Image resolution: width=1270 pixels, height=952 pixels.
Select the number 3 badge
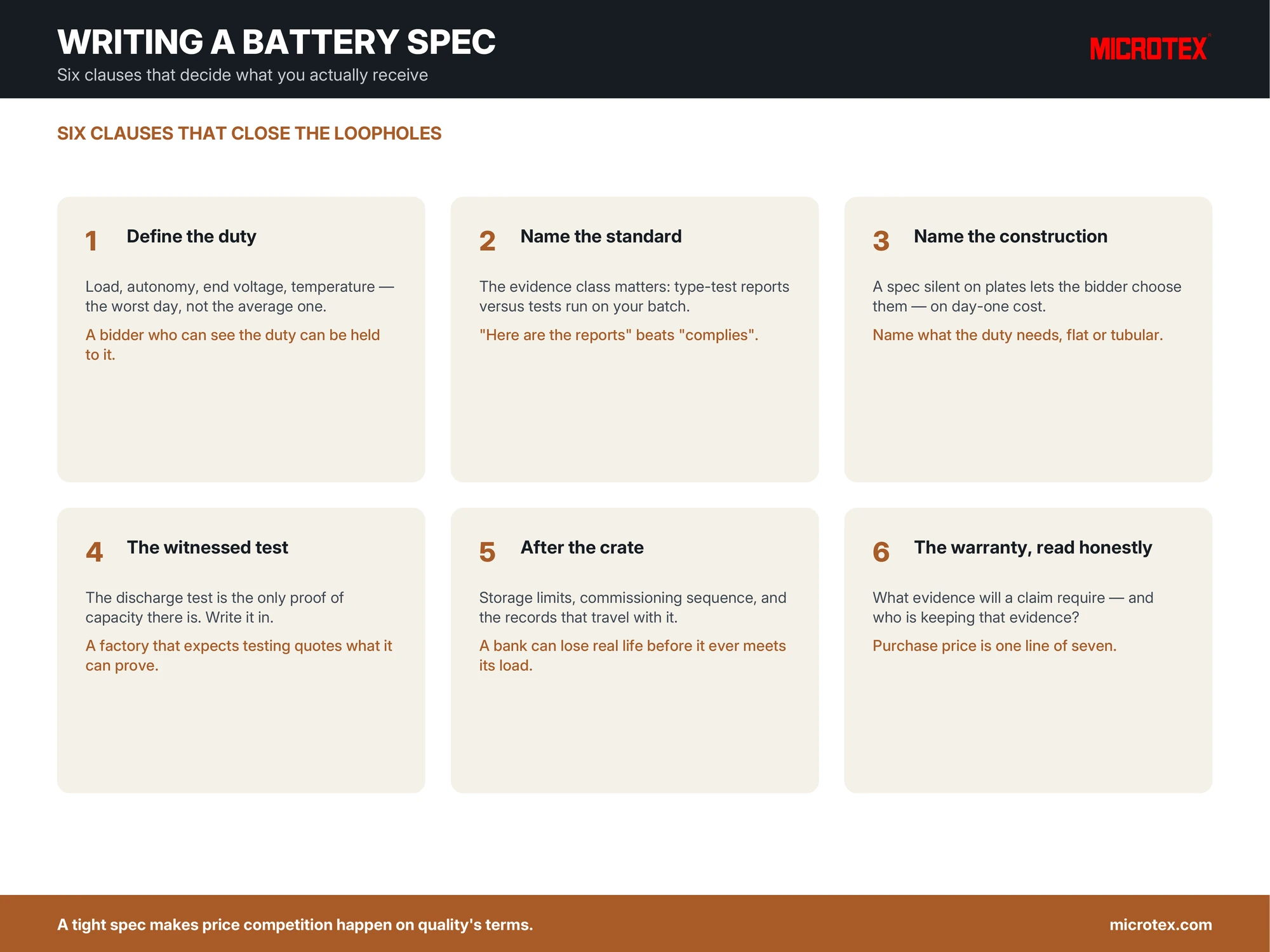(x=881, y=241)
